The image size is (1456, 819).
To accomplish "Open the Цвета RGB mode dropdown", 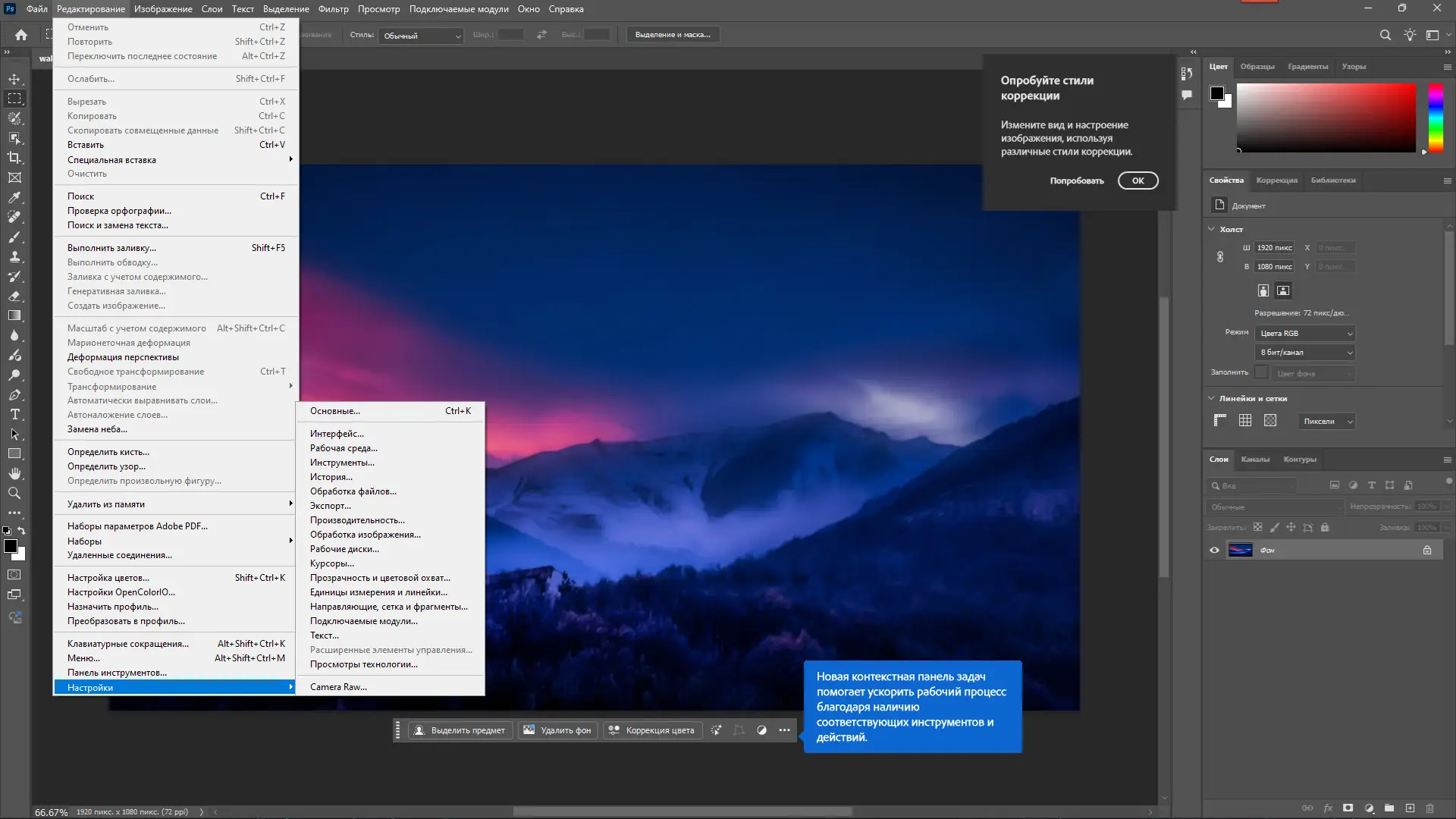I will pos(1305,334).
